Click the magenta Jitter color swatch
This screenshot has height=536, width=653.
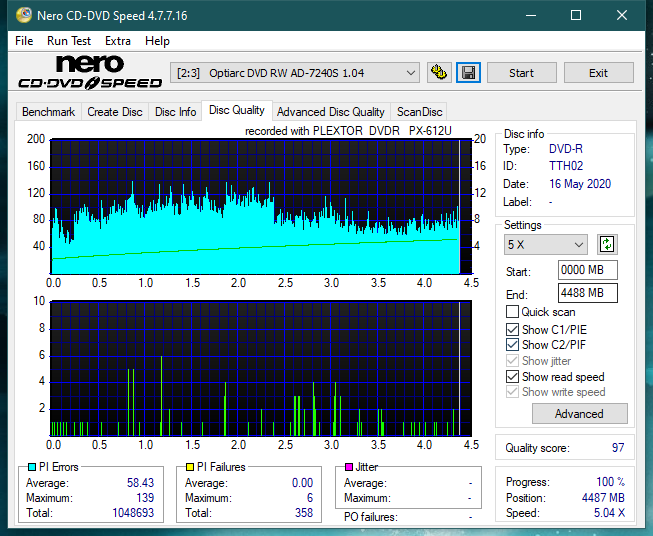(349, 467)
